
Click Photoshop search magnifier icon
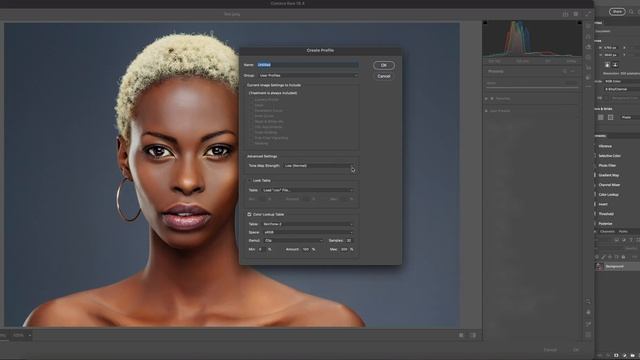pos(631,12)
